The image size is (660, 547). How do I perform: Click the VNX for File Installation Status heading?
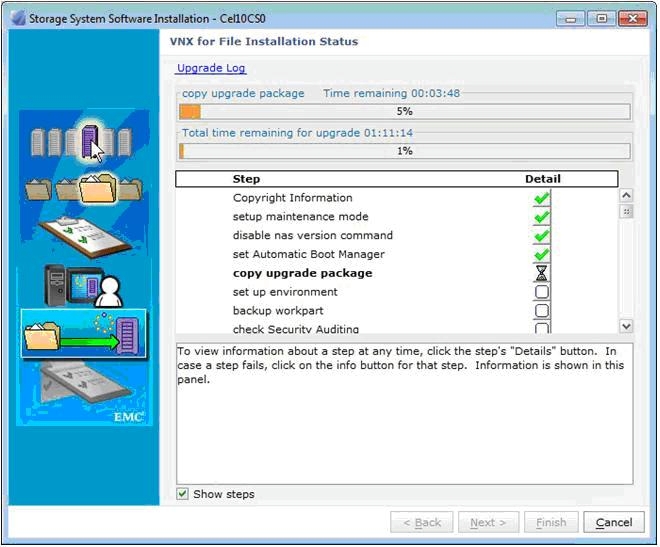(264, 42)
